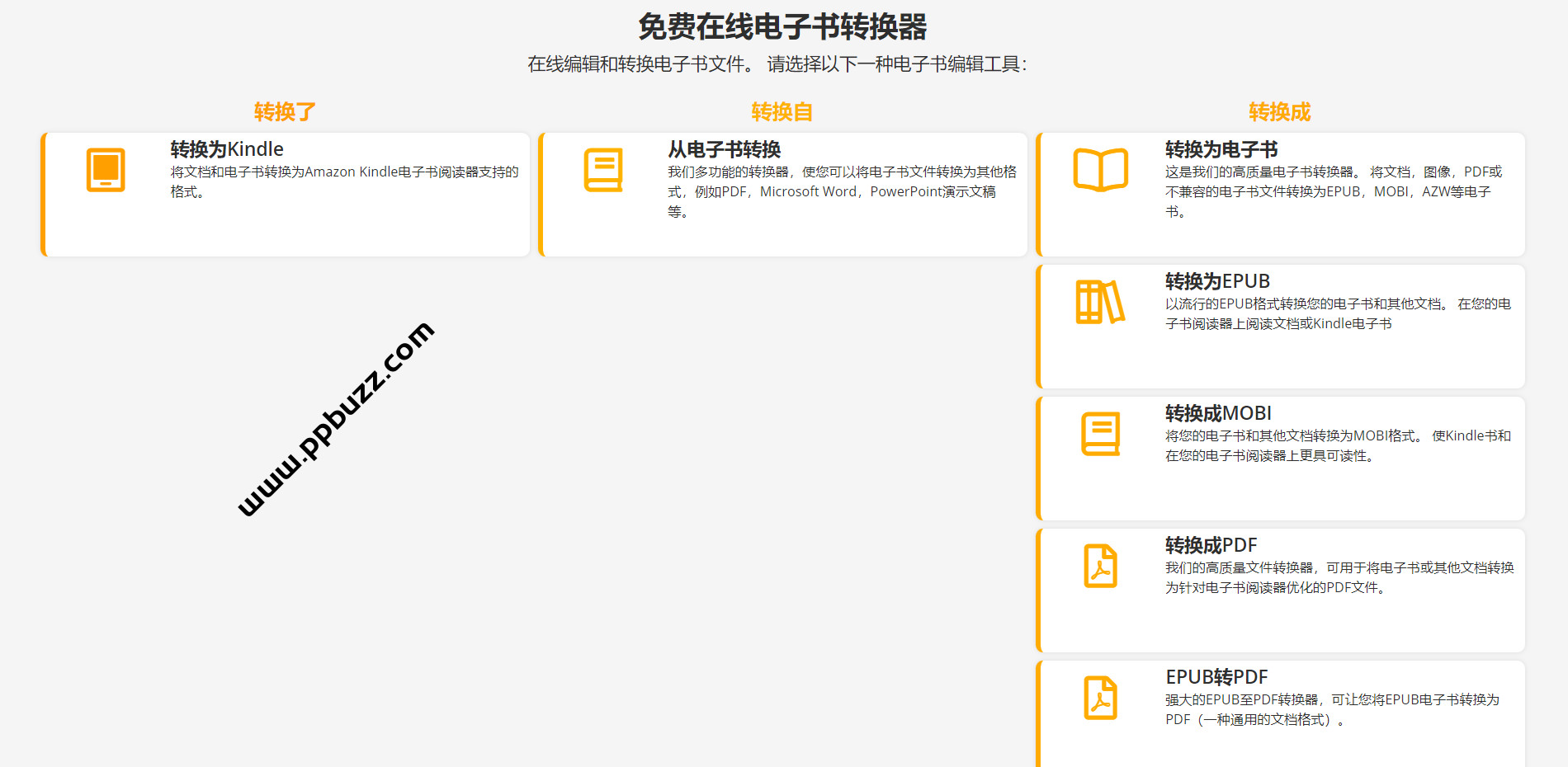Click the PDF file icon for EPUB转PDF
This screenshot has height=767, width=1568.
[x=1101, y=698]
